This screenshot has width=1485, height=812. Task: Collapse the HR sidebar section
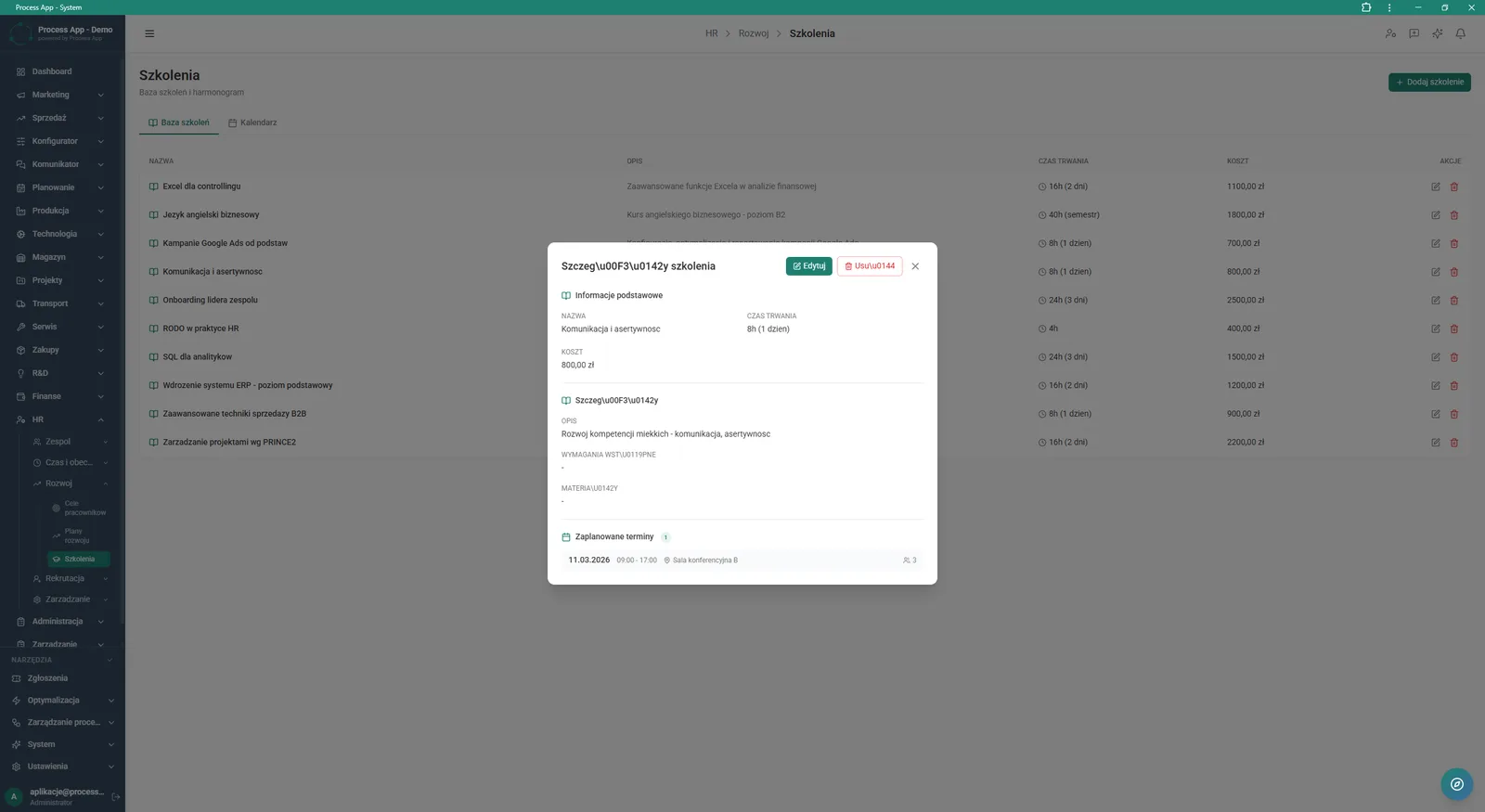tap(61, 419)
